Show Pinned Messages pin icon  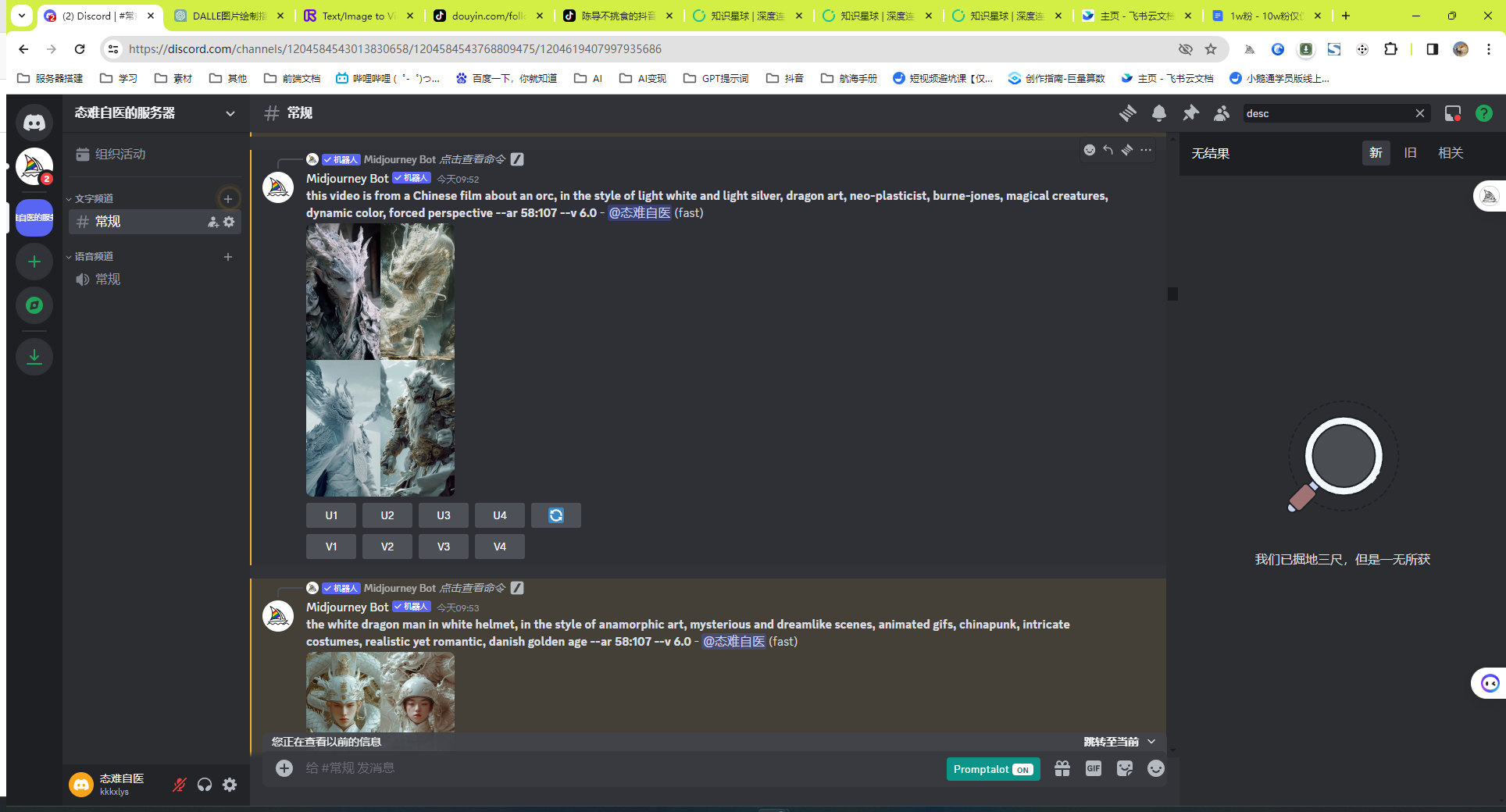point(1190,113)
